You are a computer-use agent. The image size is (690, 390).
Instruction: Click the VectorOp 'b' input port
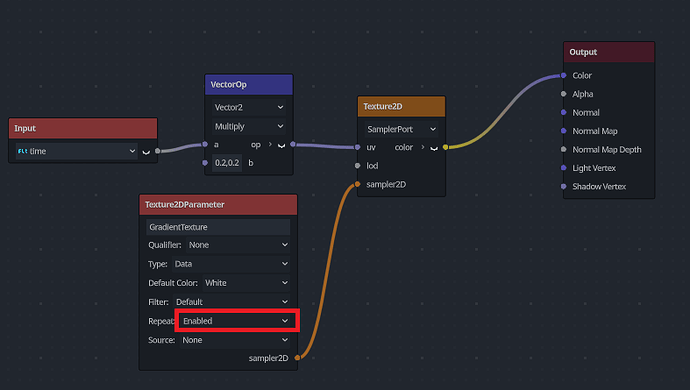click(x=205, y=163)
